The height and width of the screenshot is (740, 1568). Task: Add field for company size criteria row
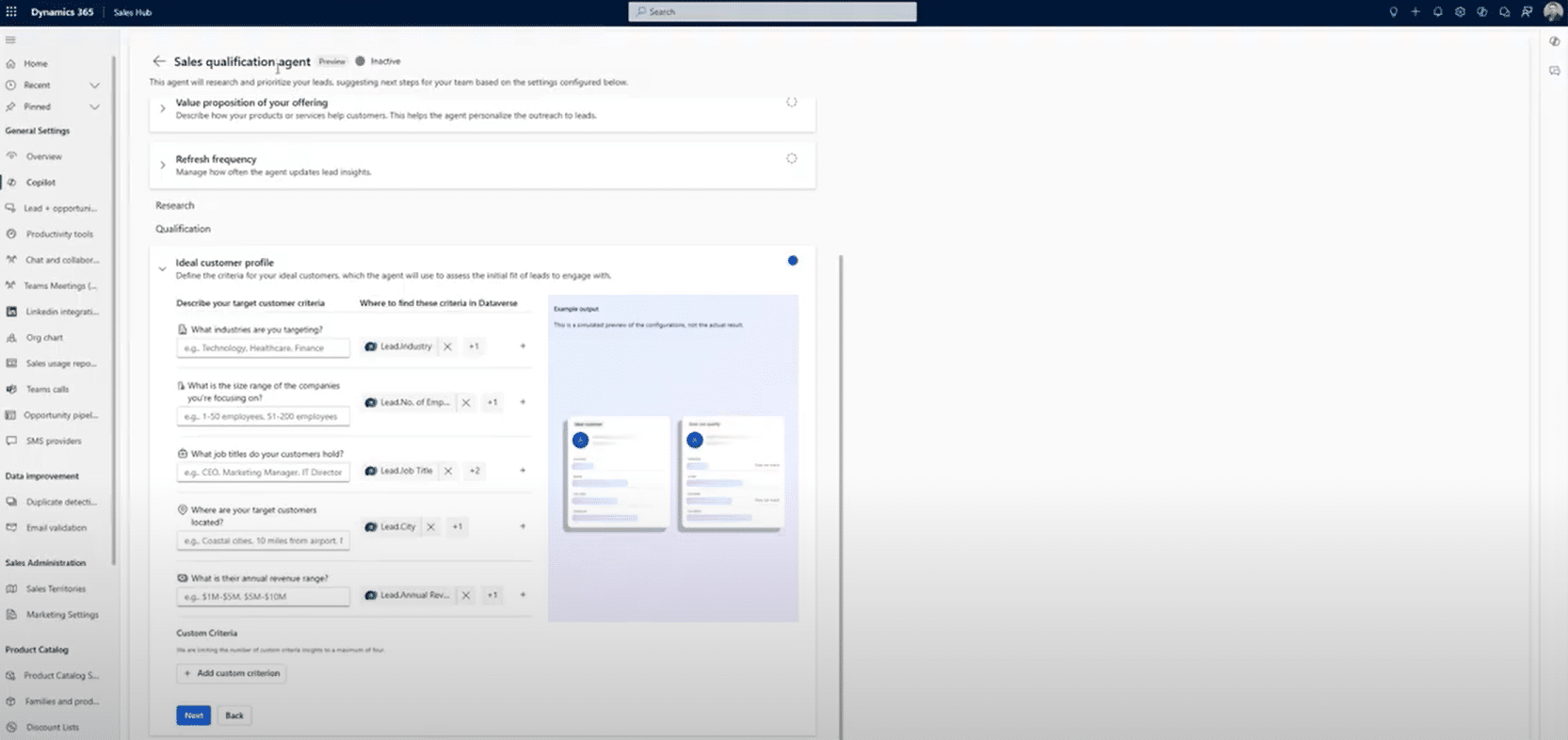click(x=523, y=402)
